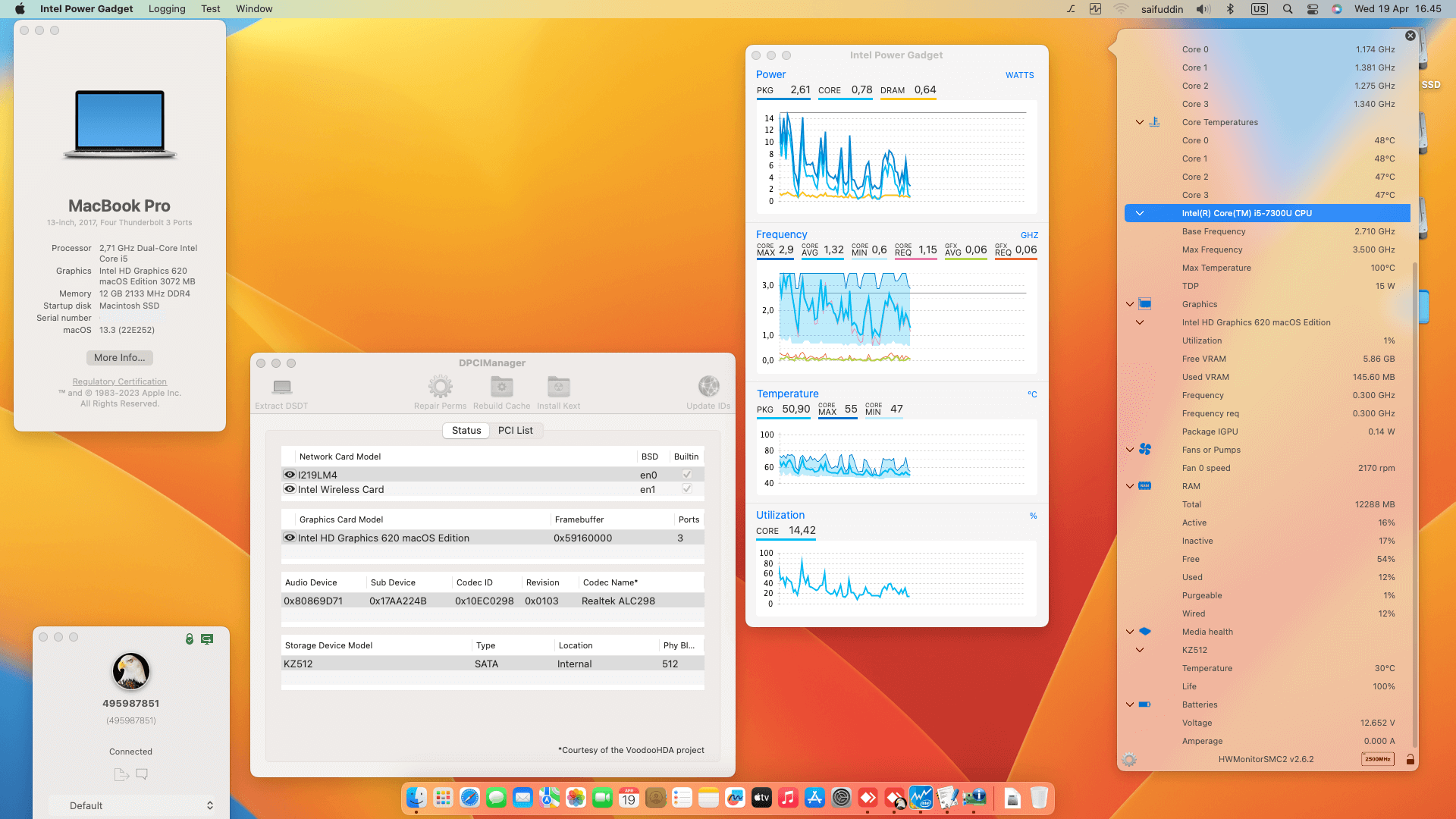
Task: Click the Update IDs globe icon
Action: point(708,387)
